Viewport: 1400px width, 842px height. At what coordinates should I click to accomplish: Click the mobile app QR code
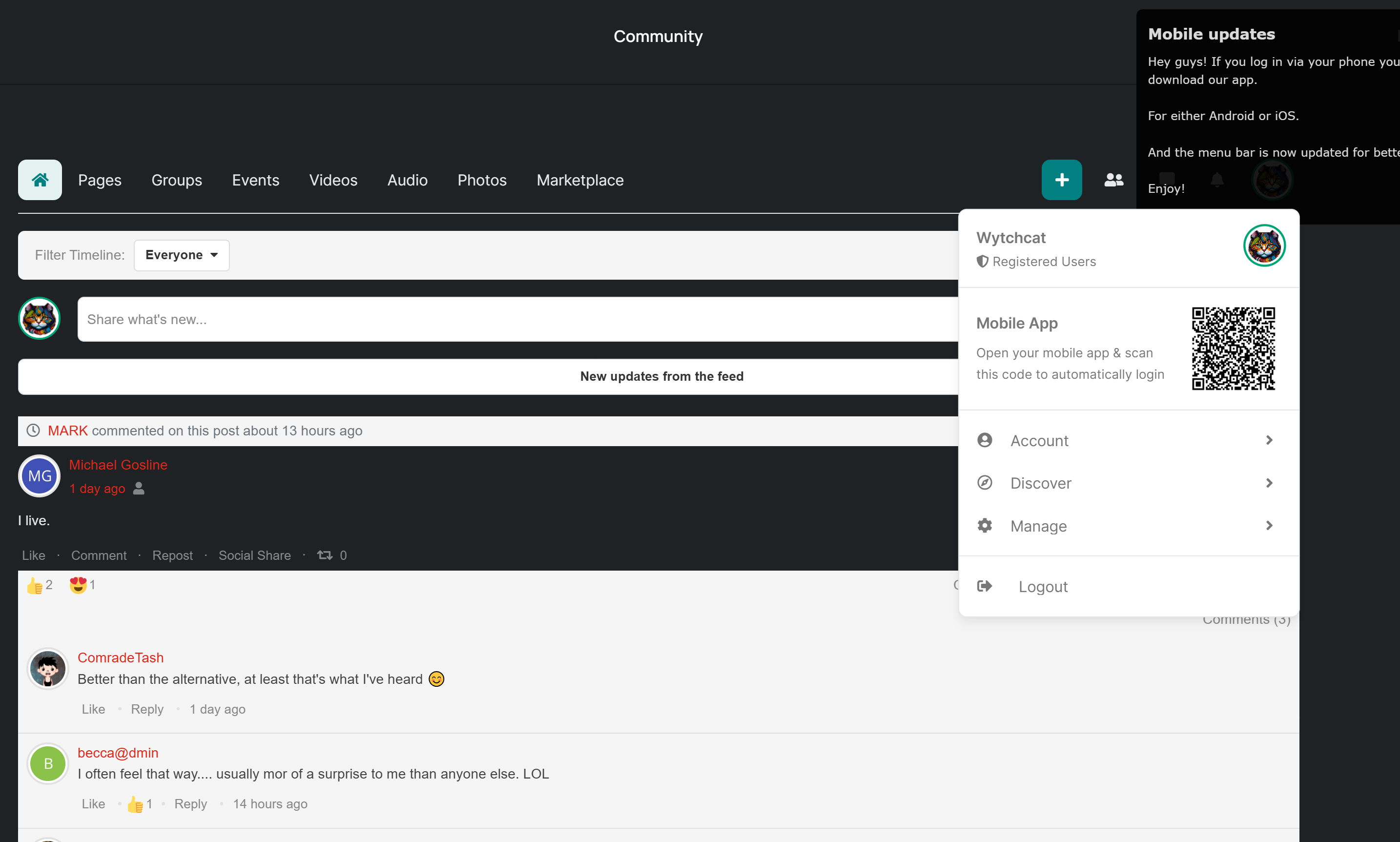point(1233,349)
